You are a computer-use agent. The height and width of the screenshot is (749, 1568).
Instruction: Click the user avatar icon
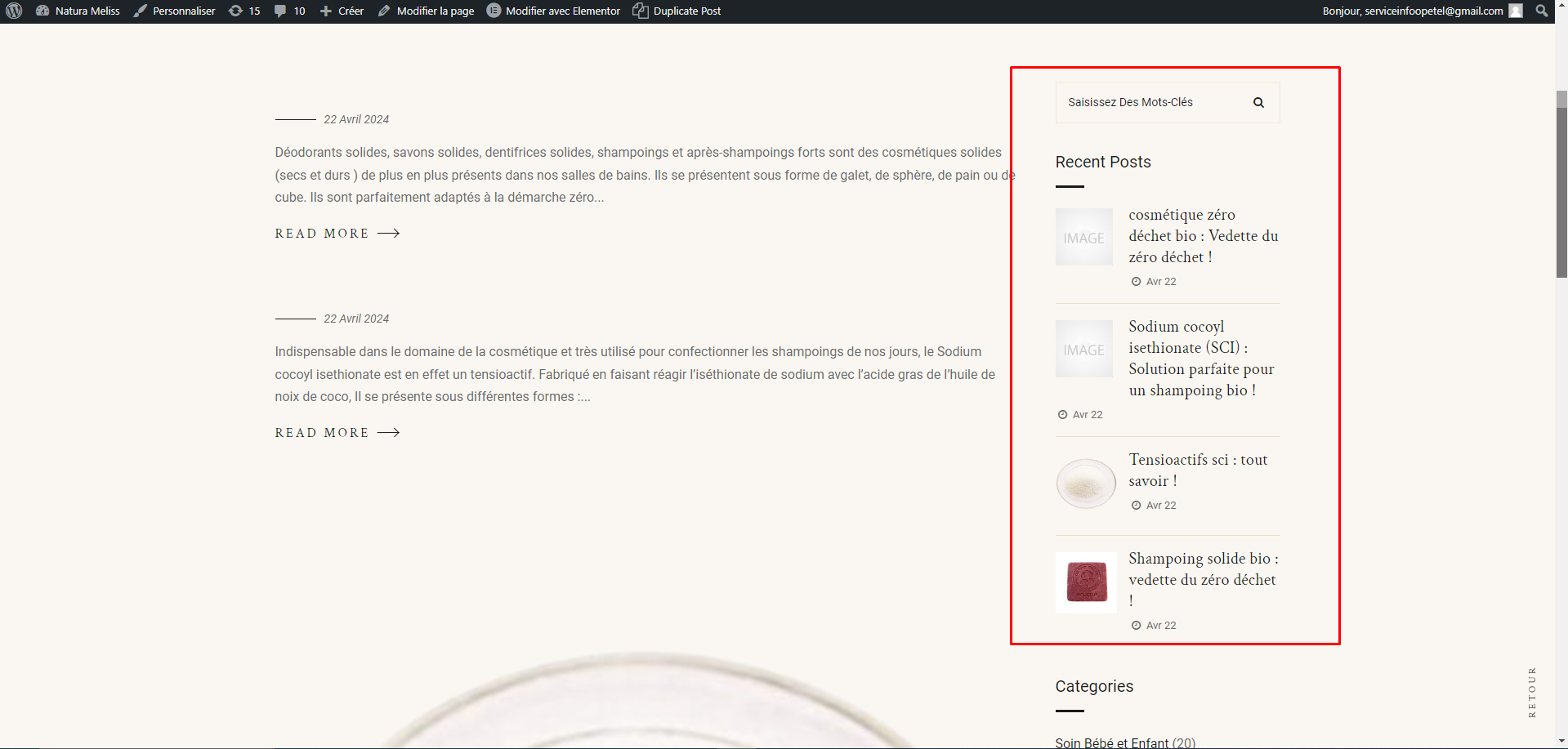(x=1516, y=11)
